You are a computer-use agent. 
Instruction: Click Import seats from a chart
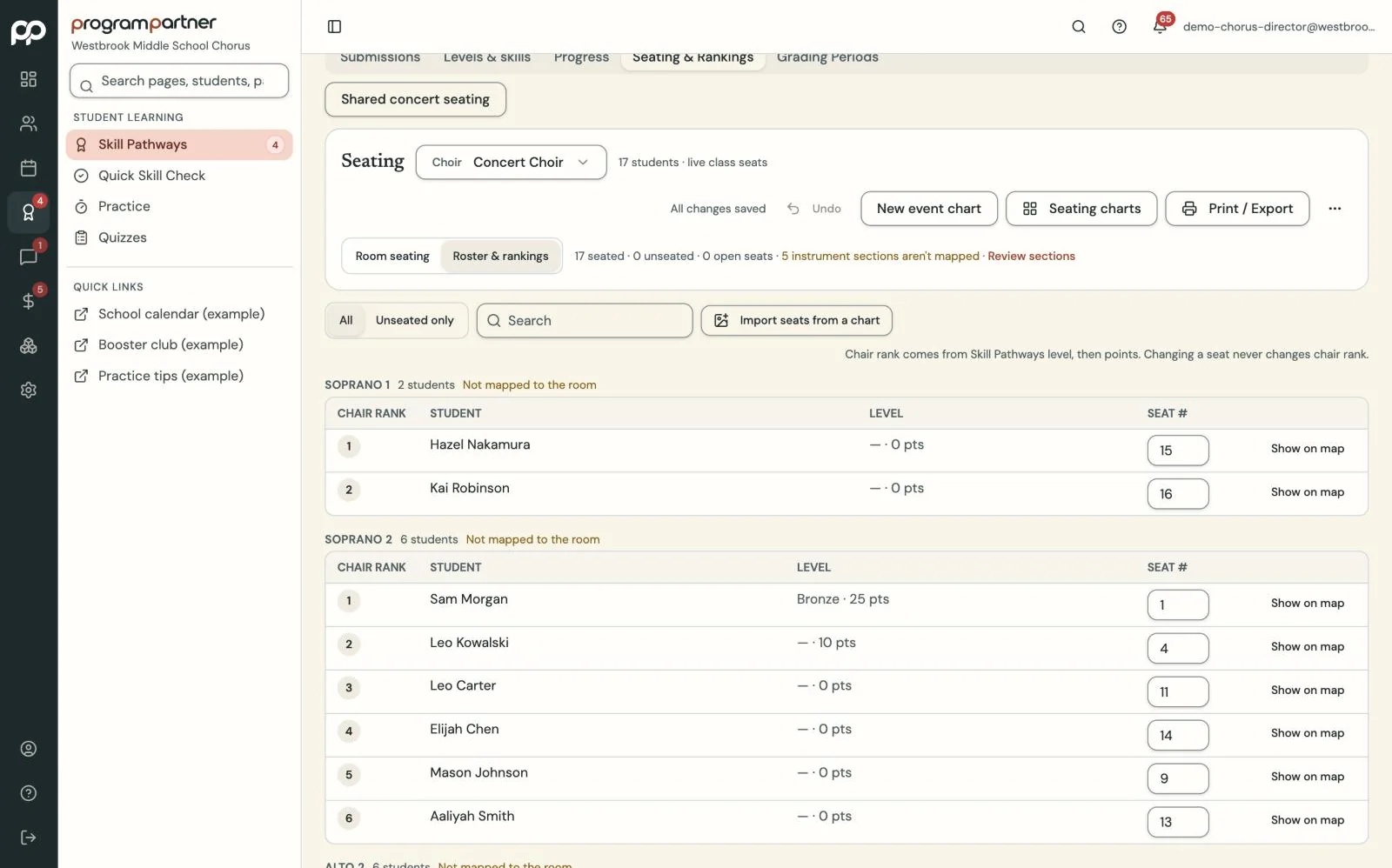[x=797, y=320]
